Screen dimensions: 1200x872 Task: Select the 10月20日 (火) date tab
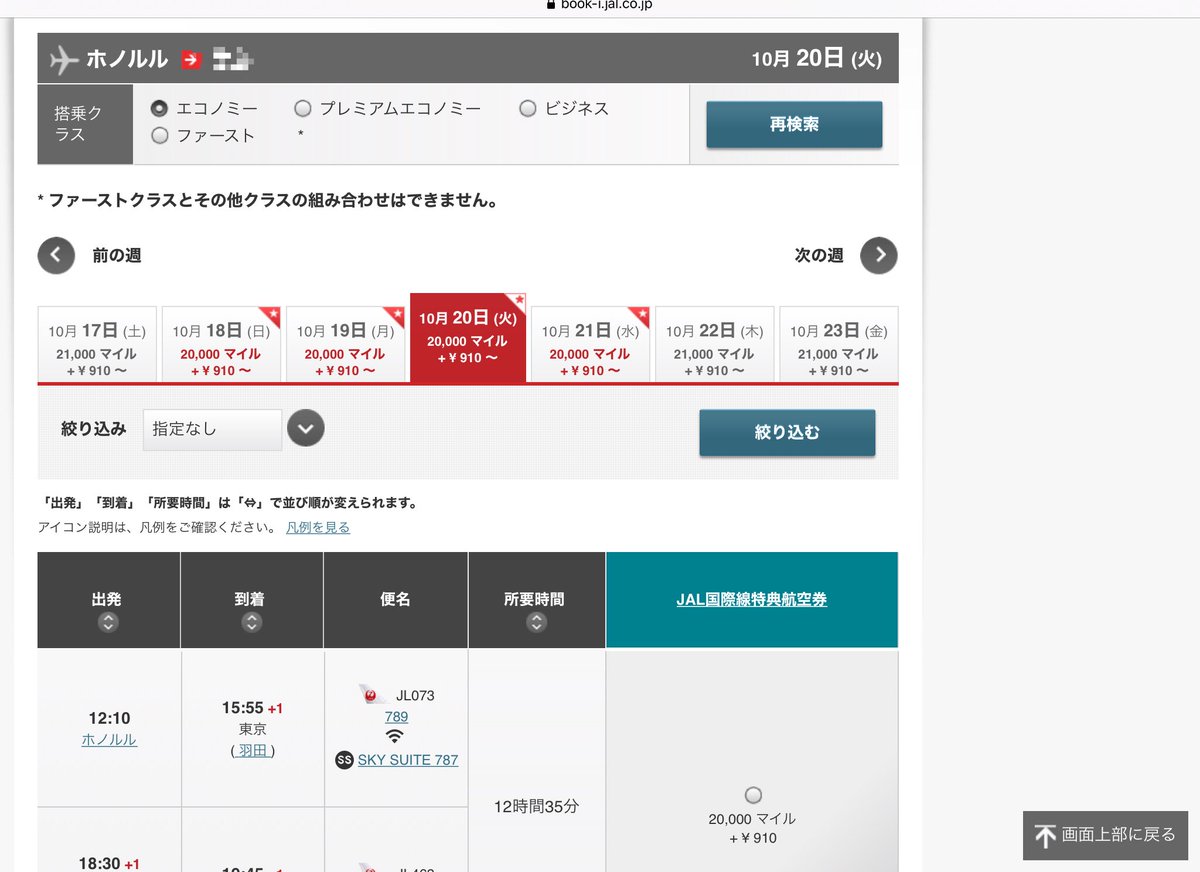[x=468, y=338]
